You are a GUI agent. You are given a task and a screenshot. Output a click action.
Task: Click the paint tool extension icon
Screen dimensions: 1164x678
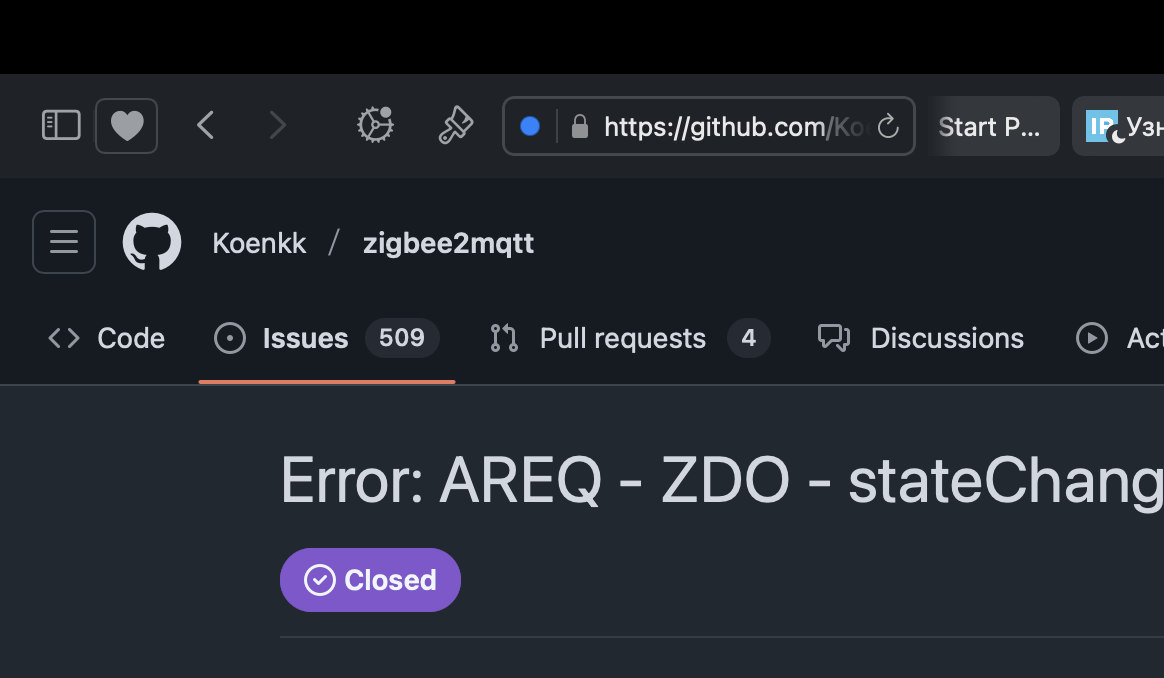456,126
